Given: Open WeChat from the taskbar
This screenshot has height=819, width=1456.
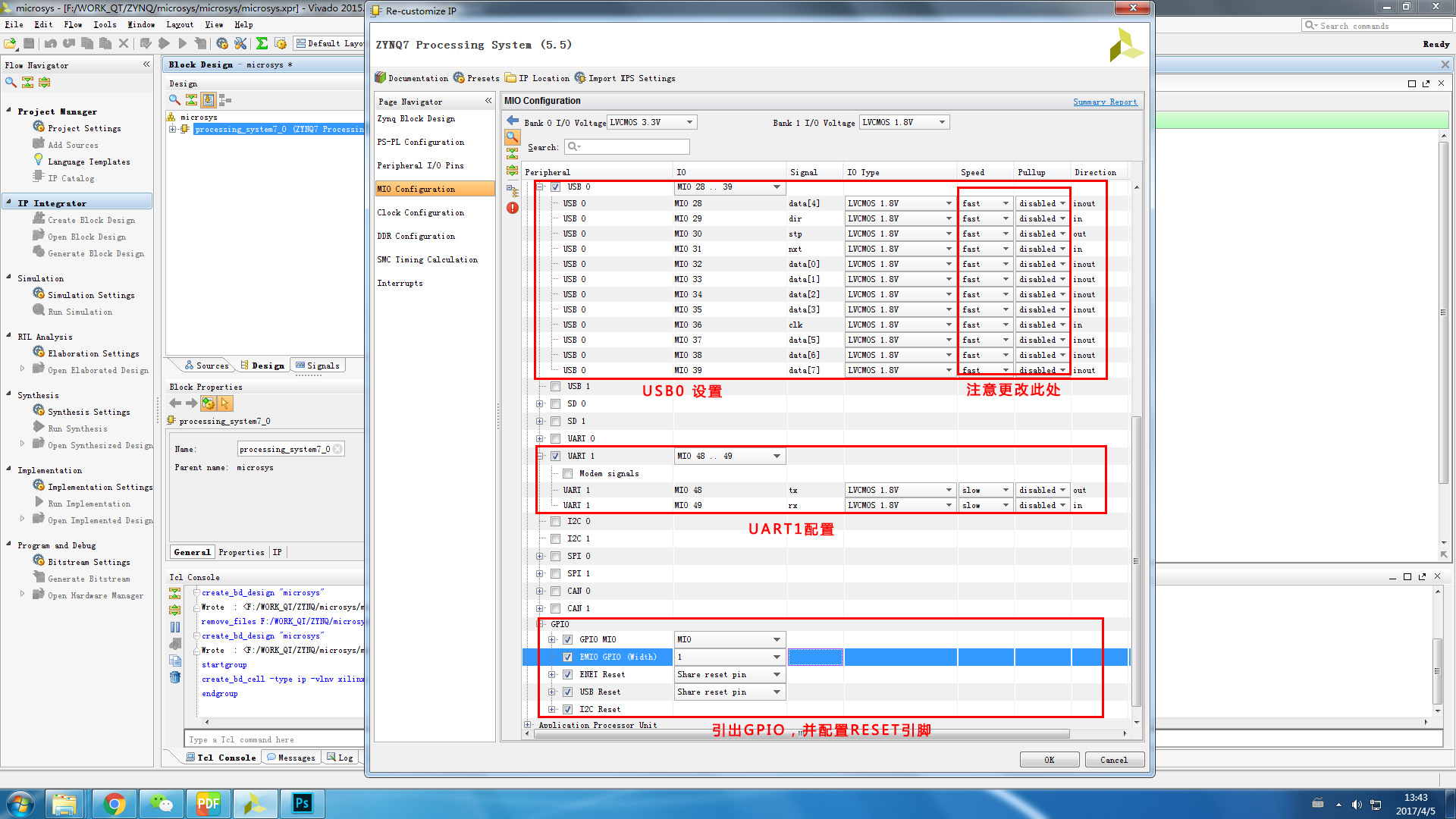Looking at the screenshot, I should click(x=162, y=803).
